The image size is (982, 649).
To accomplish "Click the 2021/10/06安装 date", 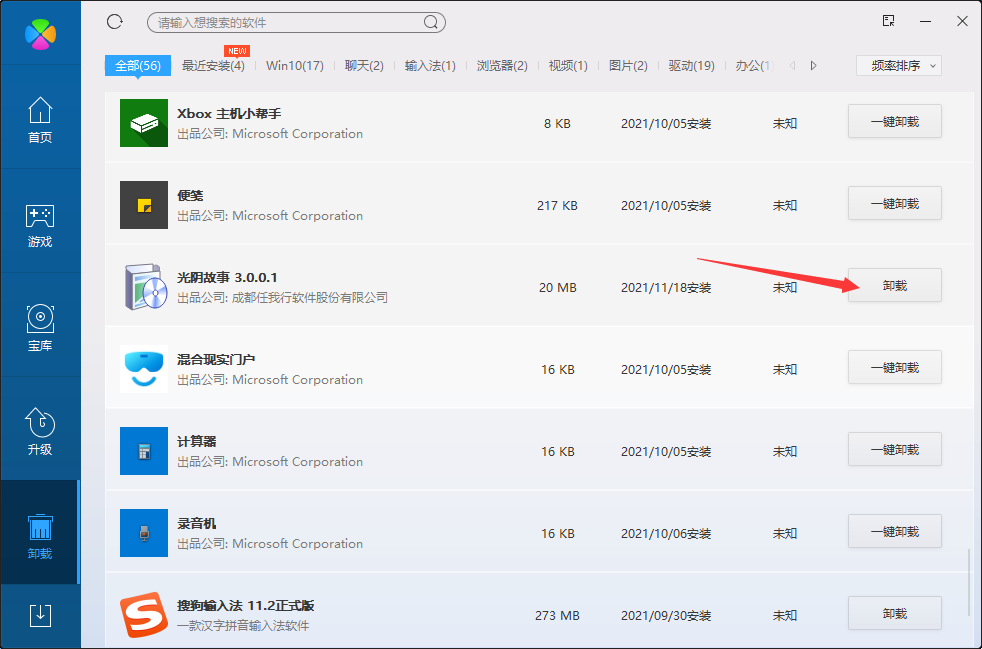I will pyautogui.click(x=666, y=534).
